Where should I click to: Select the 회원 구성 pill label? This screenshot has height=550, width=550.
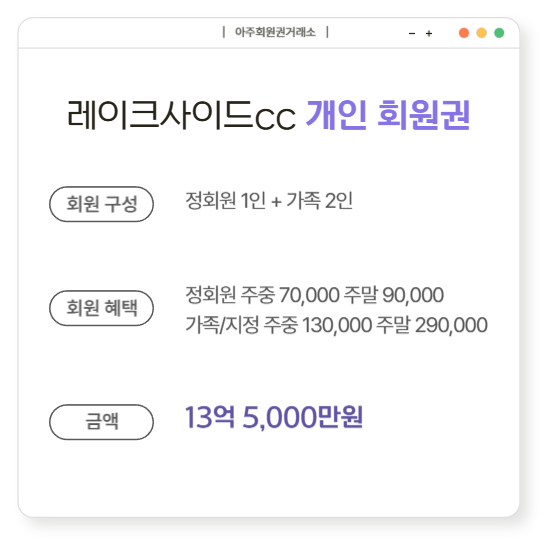101,204
